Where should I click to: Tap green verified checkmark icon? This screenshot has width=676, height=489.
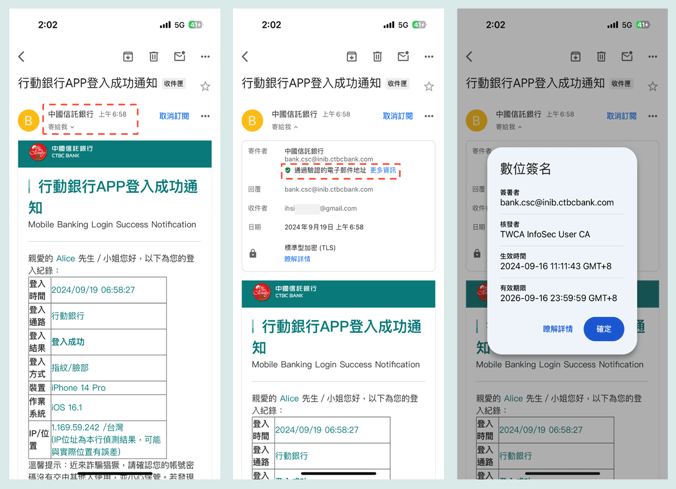tap(288, 170)
